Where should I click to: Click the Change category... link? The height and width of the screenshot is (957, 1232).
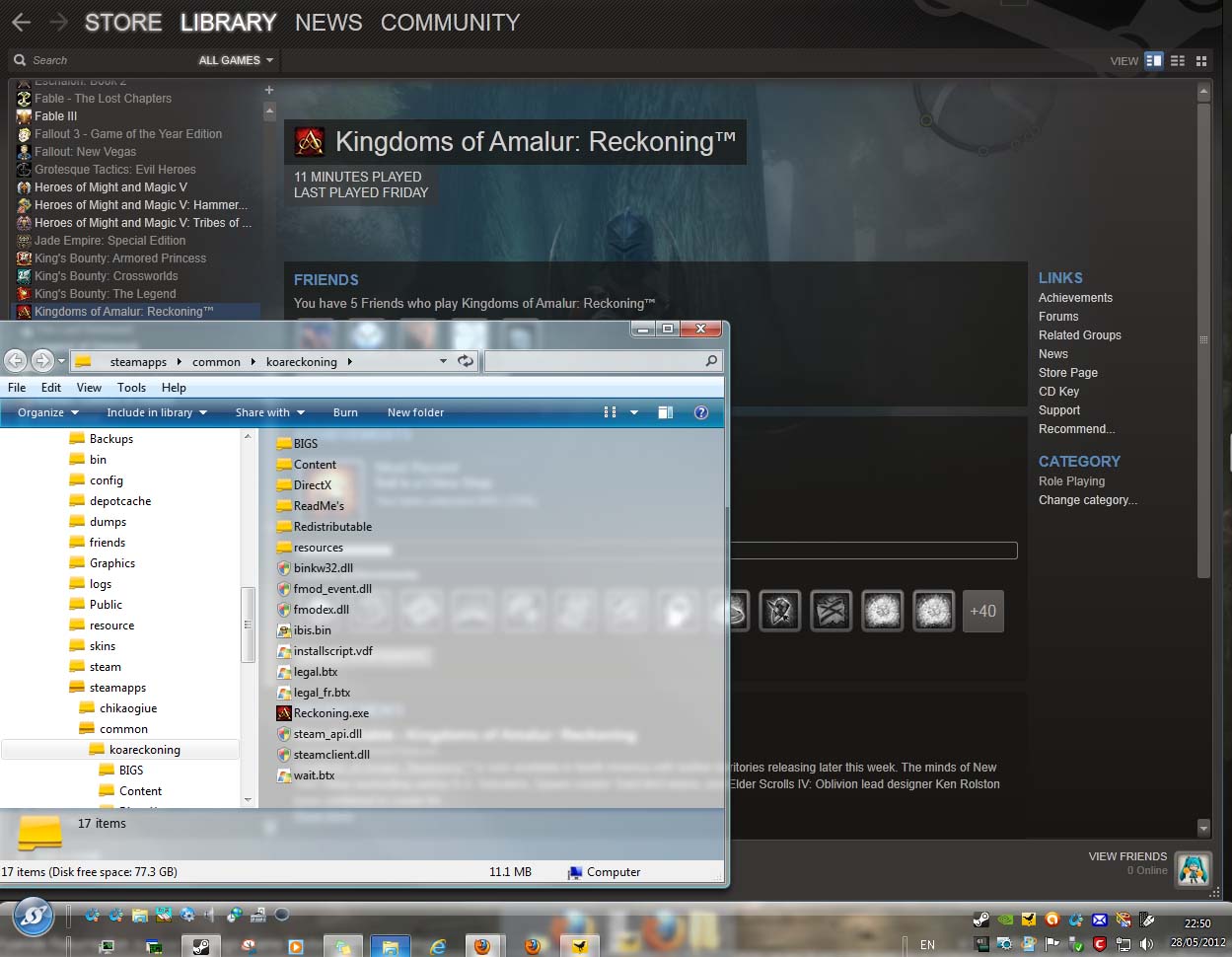[x=1088, y=500]
